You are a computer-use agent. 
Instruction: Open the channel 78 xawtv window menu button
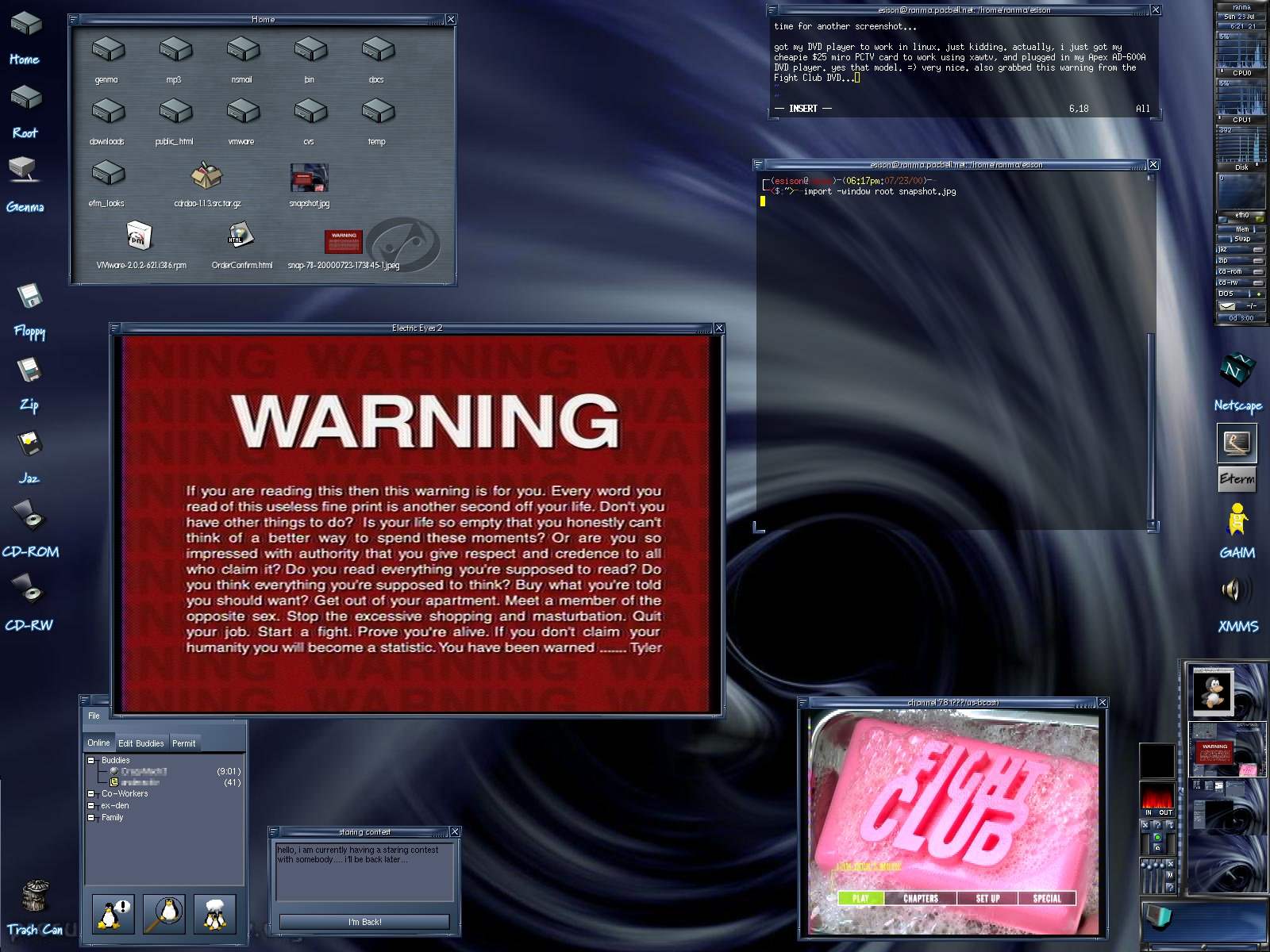click(x=802, y=702)
